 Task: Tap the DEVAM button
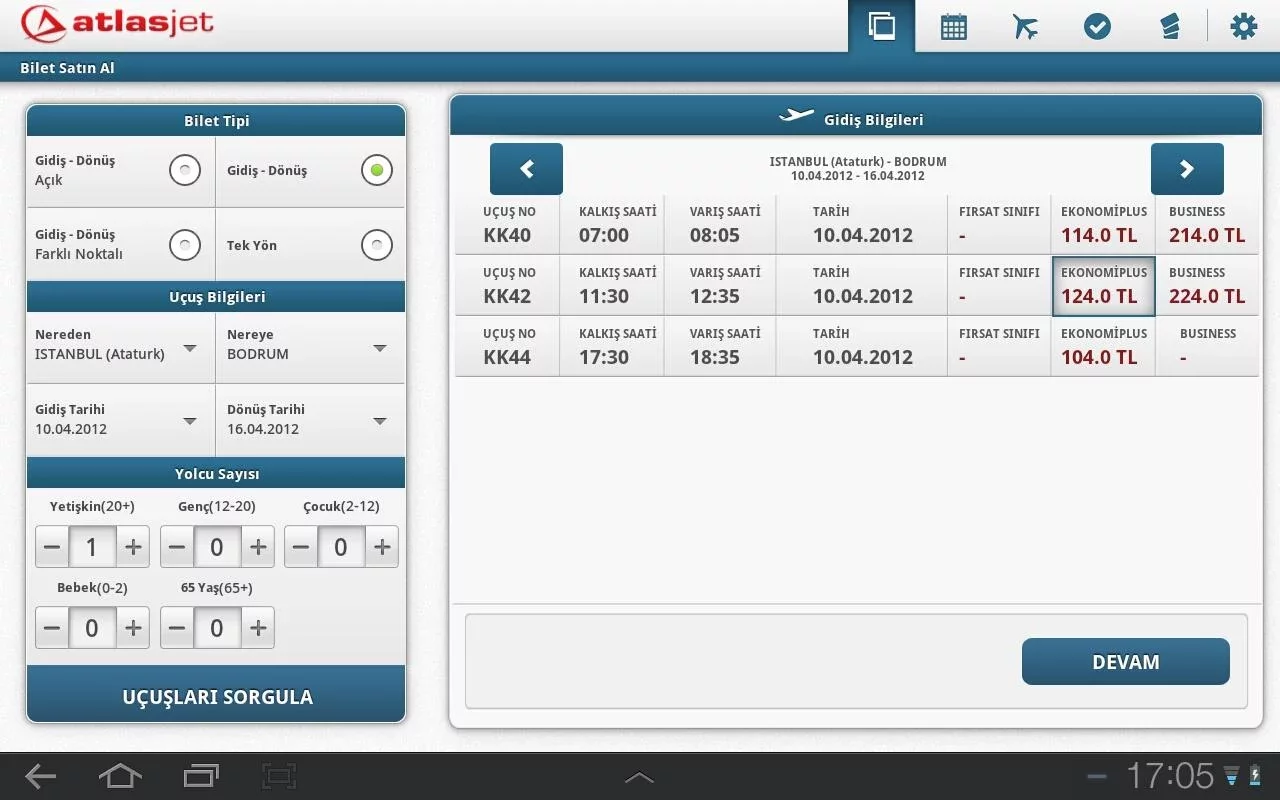[x=1126, y=662]
